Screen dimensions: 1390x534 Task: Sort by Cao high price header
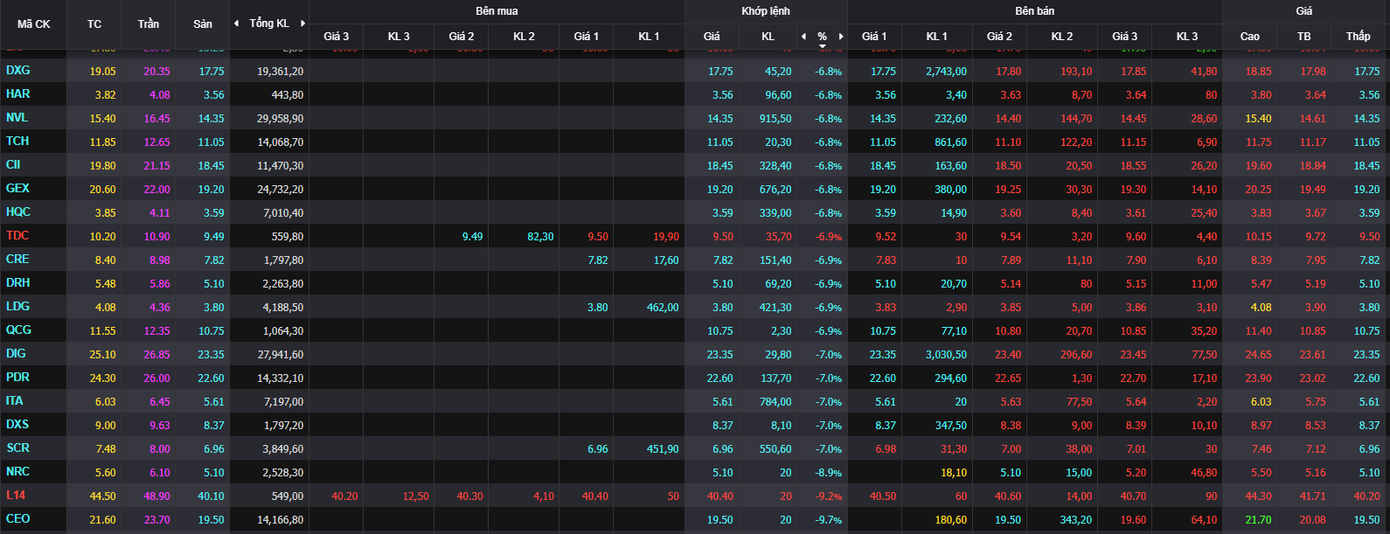1250,36
